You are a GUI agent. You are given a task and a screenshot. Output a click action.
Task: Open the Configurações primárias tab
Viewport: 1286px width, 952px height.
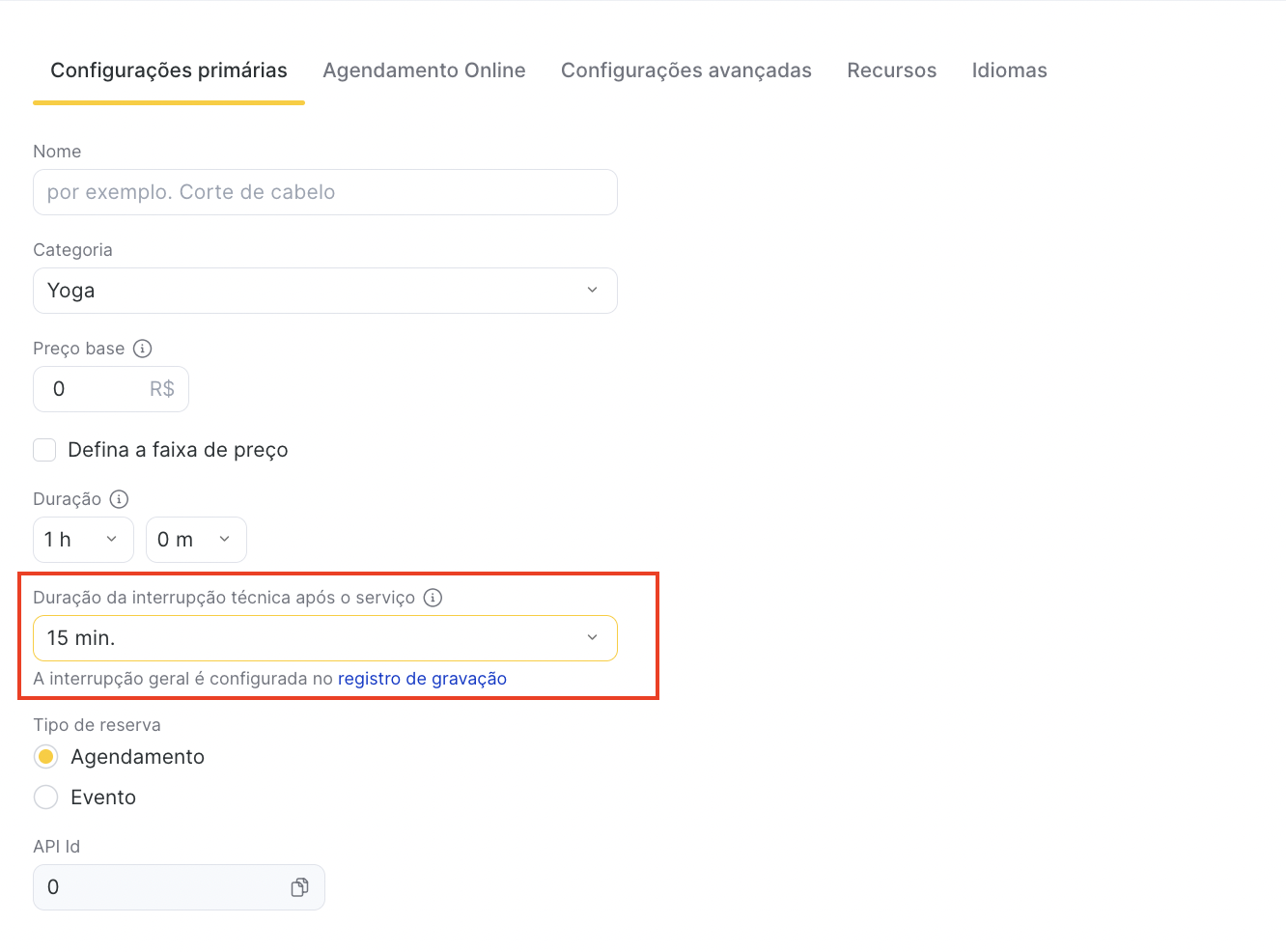[169, 70]
